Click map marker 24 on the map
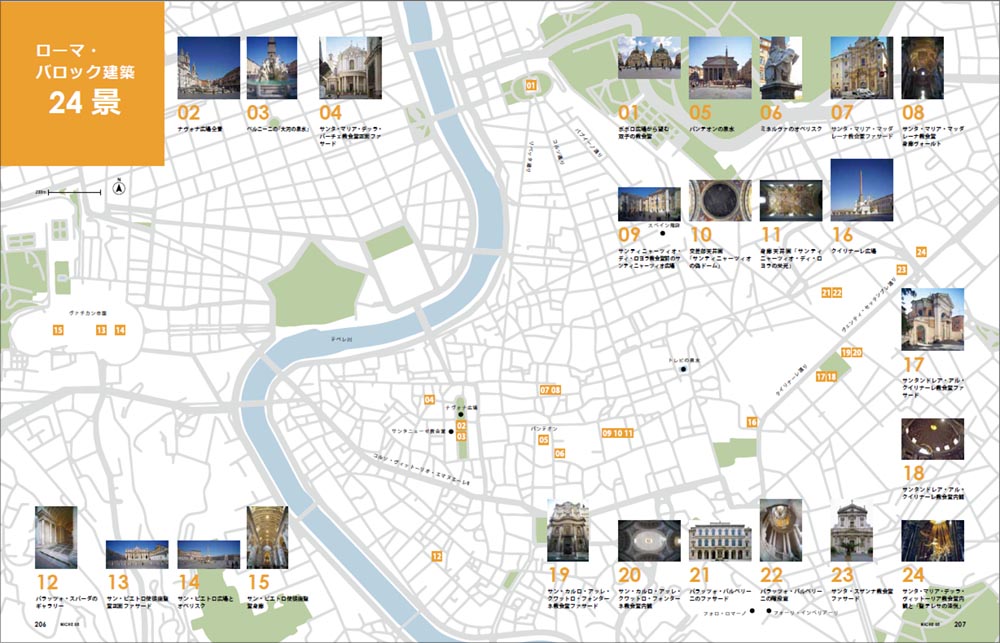1000x643 pixels. pyautogui.click(x=921, y=252)
